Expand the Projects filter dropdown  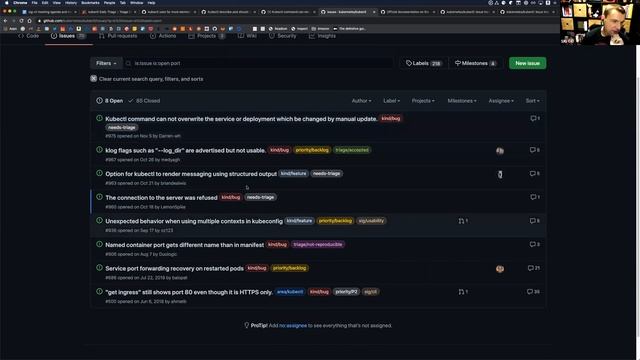click(423, 100)
